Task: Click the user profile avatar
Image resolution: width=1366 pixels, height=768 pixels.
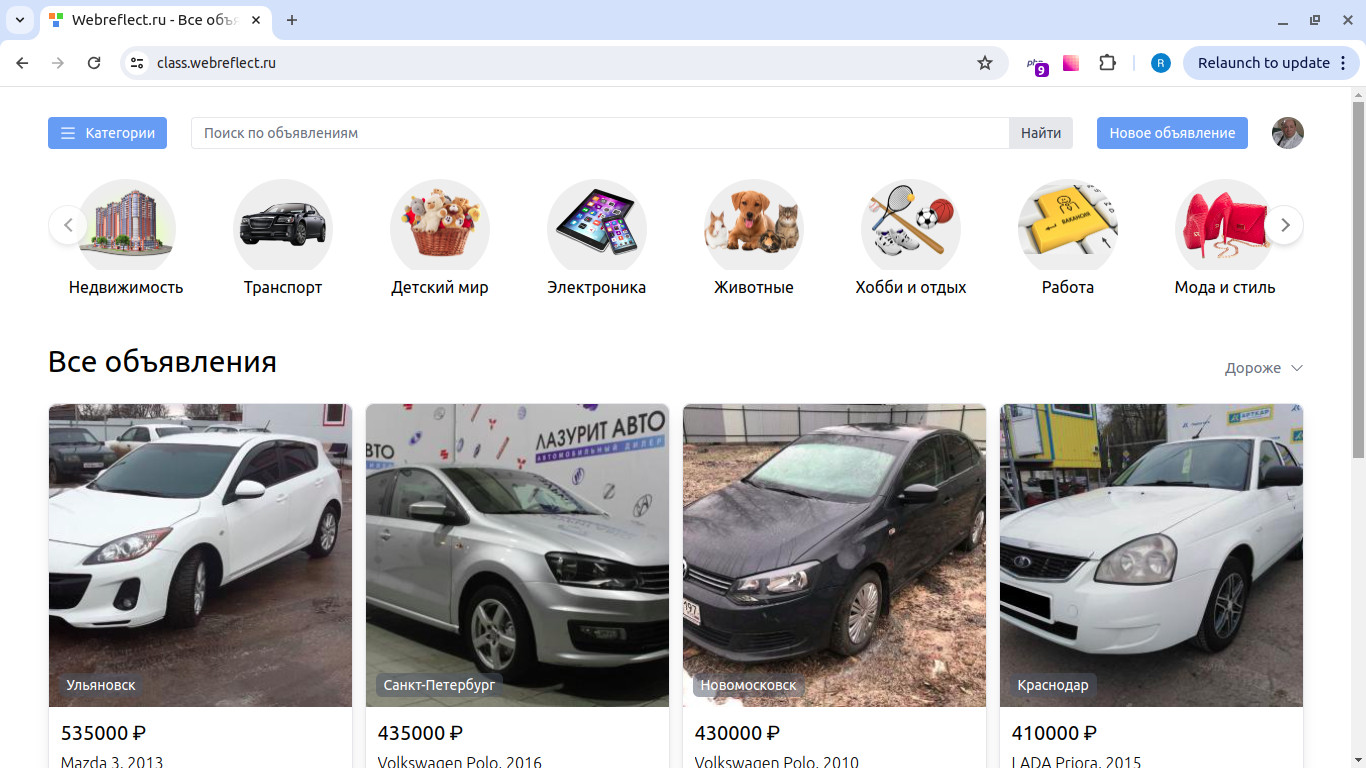Action: 1288,133
